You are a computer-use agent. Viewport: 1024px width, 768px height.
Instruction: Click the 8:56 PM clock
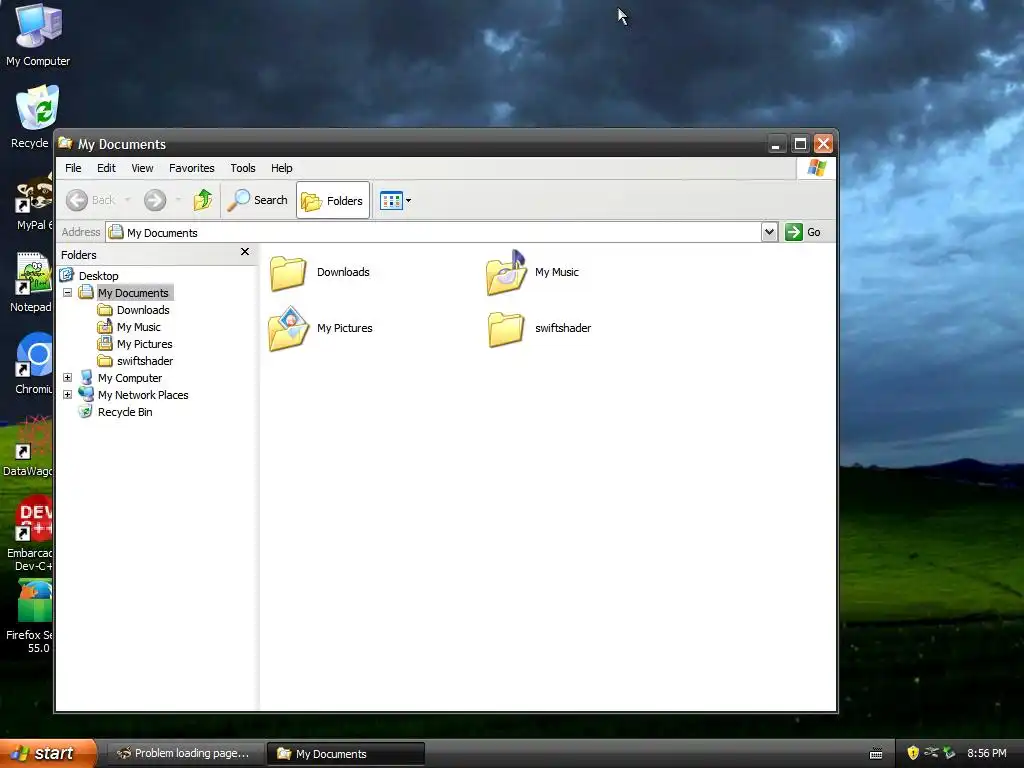pos(987,753)
